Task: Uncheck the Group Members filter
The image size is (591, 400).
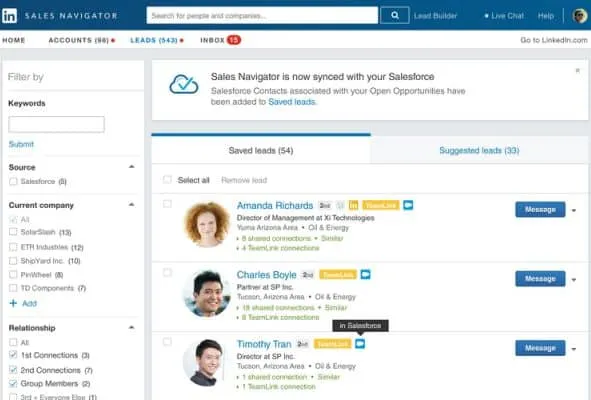Action: pyautogui.click(x=13, y=383)
